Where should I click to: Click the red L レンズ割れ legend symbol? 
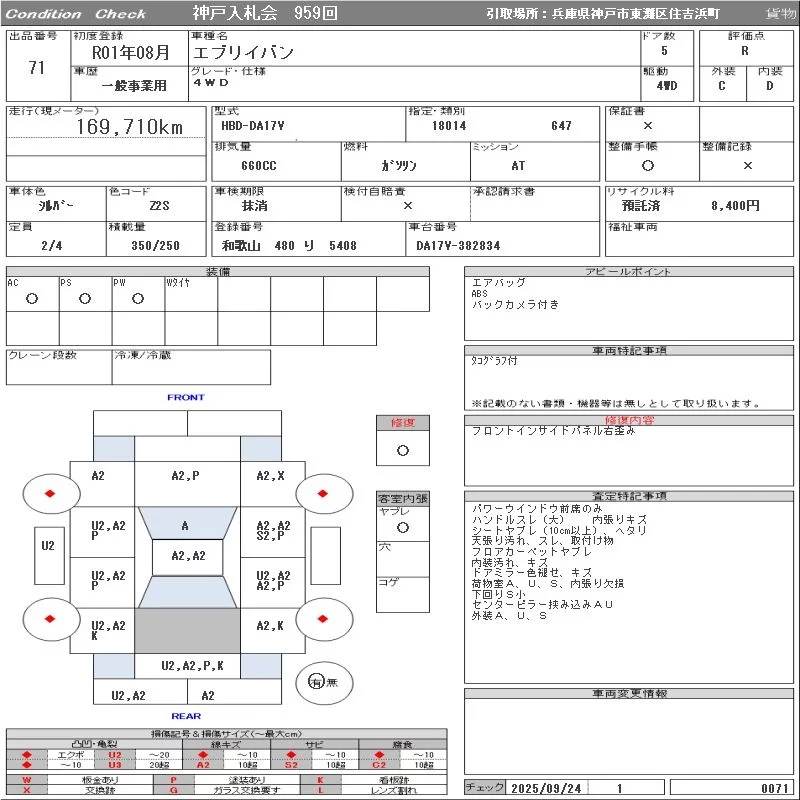click(321, 790)
